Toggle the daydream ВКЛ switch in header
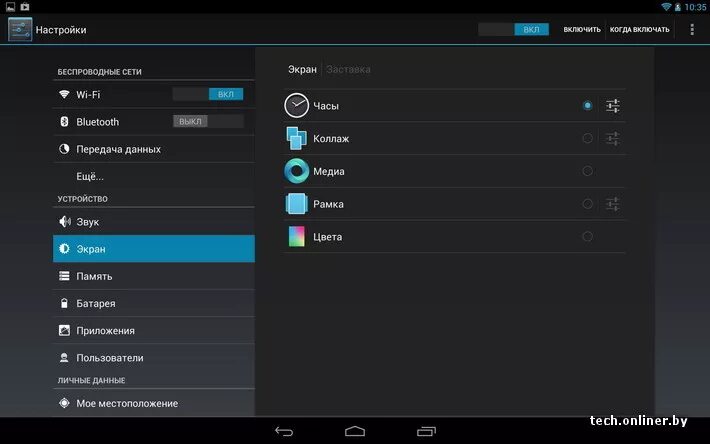This screenshot has width=710, height=444. click(x=513, y=29)
